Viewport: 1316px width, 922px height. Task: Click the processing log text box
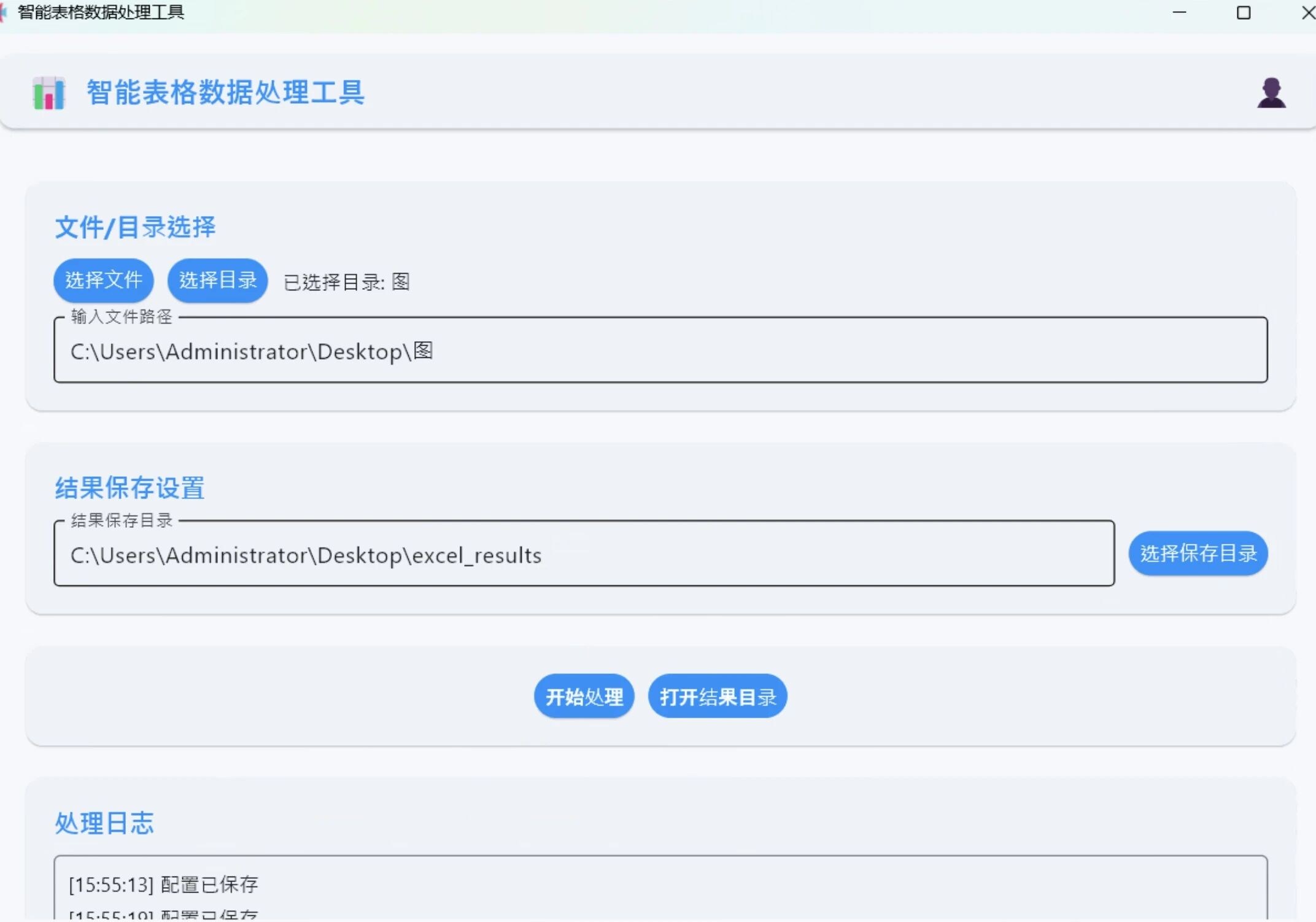click(660, 890)
